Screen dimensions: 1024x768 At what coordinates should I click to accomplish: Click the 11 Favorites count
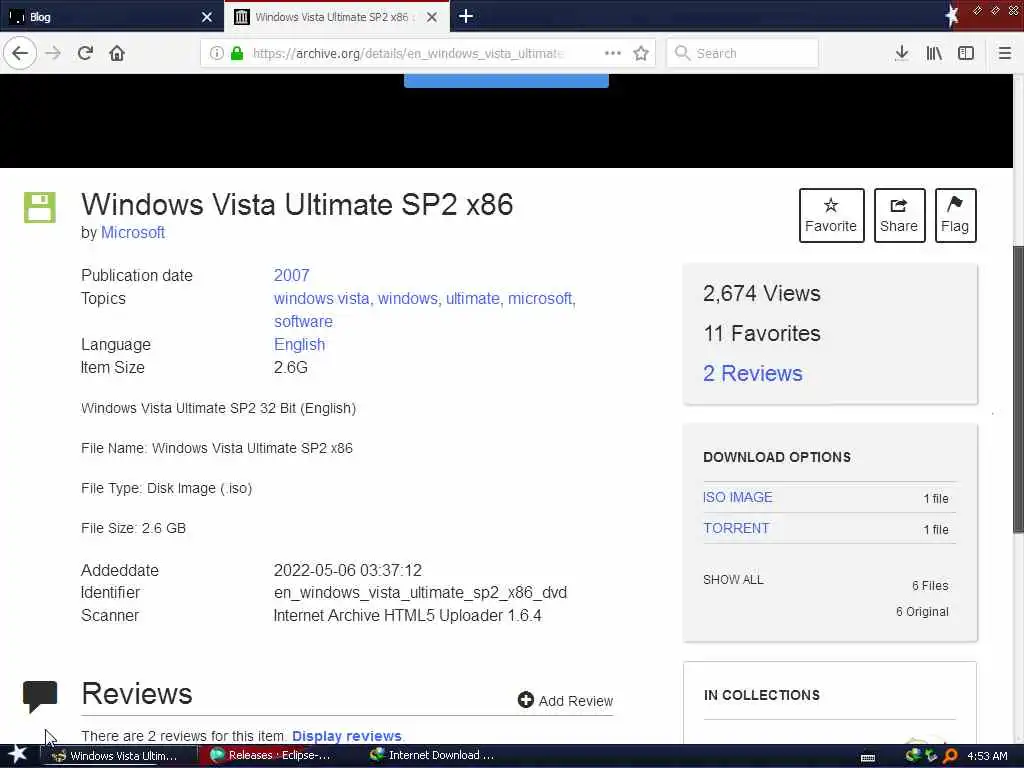(x=761, y=334)
